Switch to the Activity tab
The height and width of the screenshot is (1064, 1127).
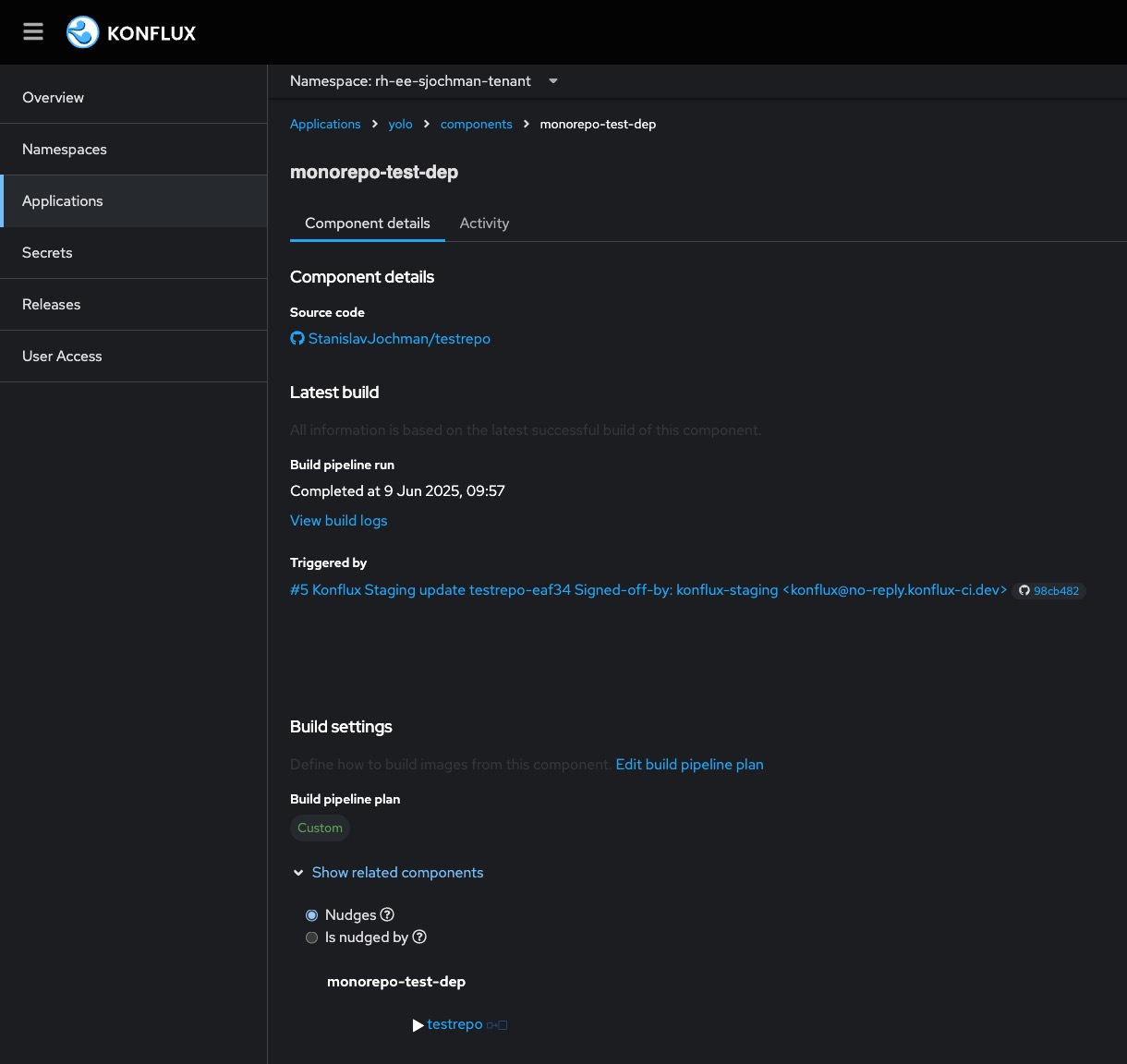(x=484, y=224)
